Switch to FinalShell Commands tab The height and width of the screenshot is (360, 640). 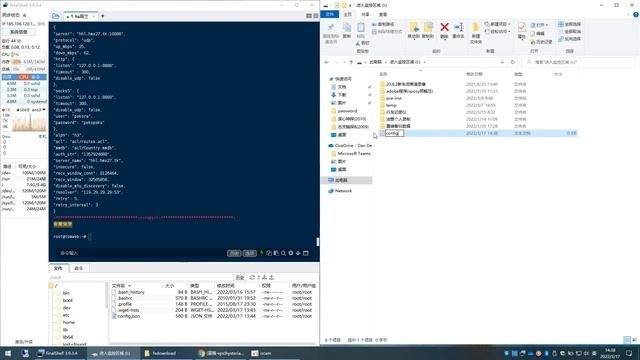click(78, 268)
